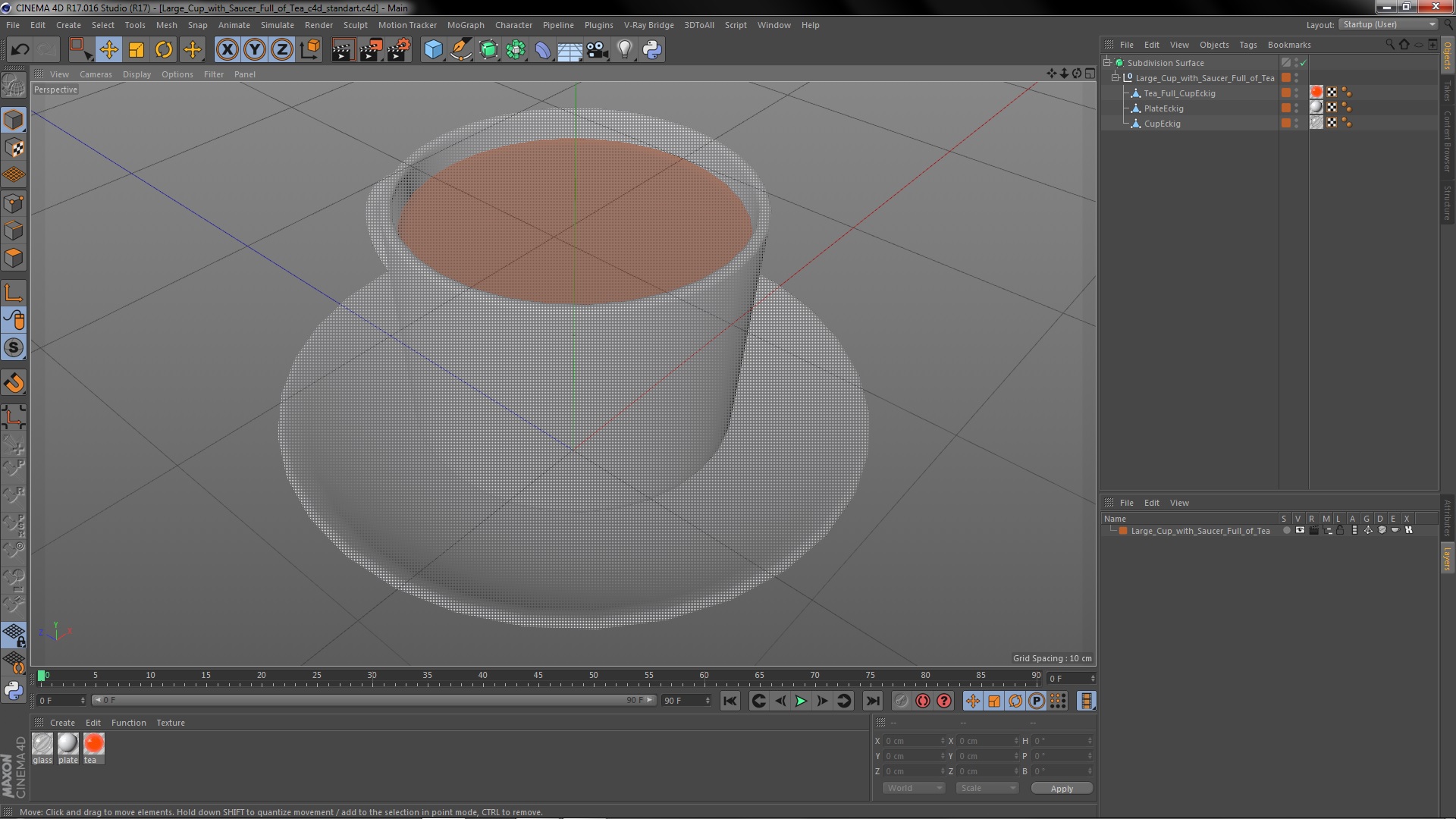Click the Camera object icon
The height and width of the screenshot is (819, 1456).
[x=598, y=50]
